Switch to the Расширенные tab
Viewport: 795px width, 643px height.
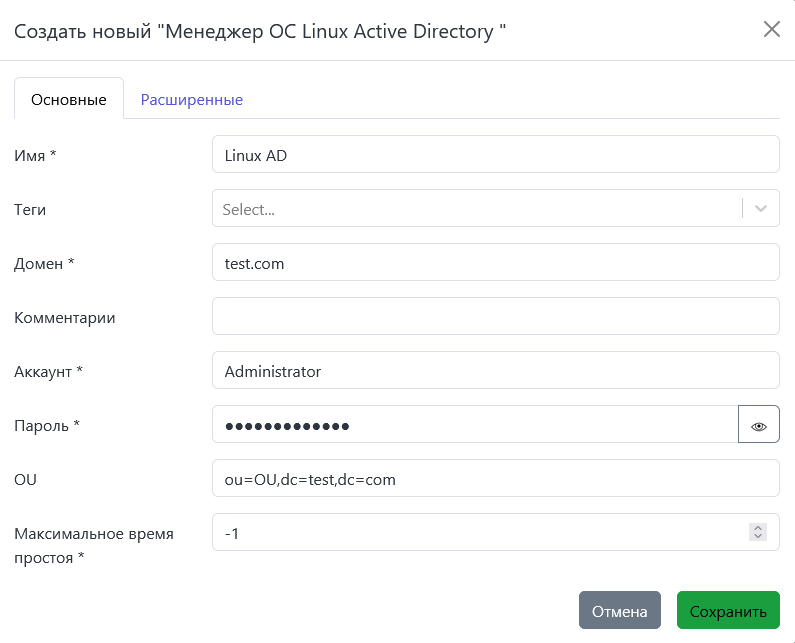[x=191, y=99]
